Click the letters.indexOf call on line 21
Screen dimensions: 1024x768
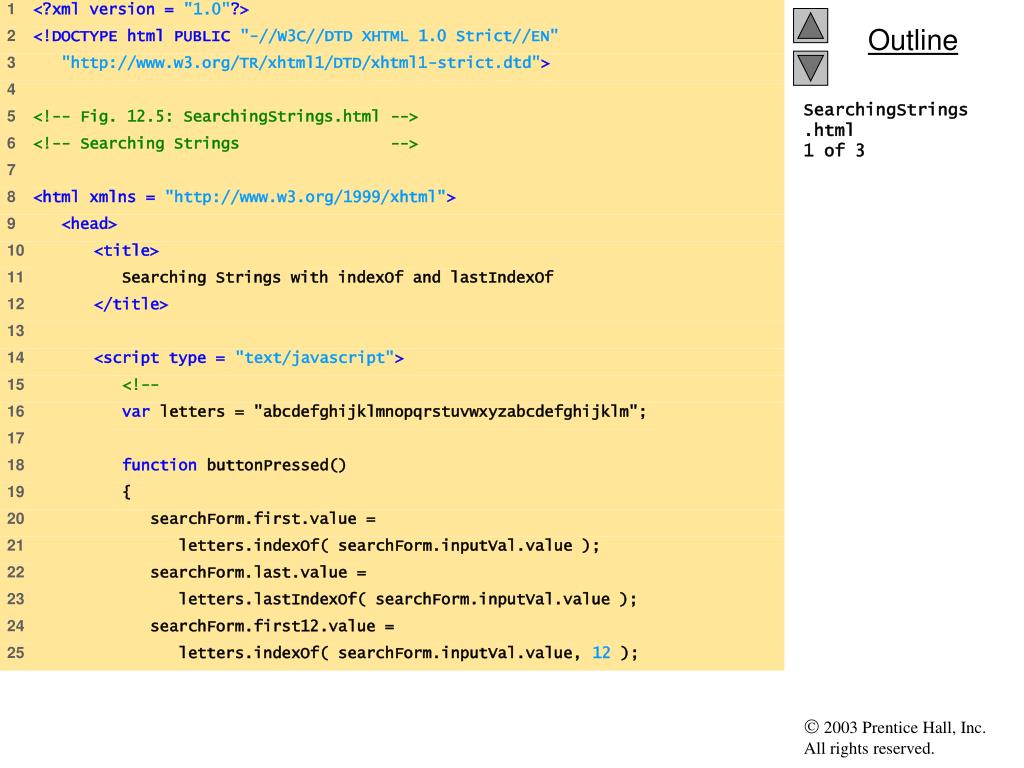(x=389, y=545)
